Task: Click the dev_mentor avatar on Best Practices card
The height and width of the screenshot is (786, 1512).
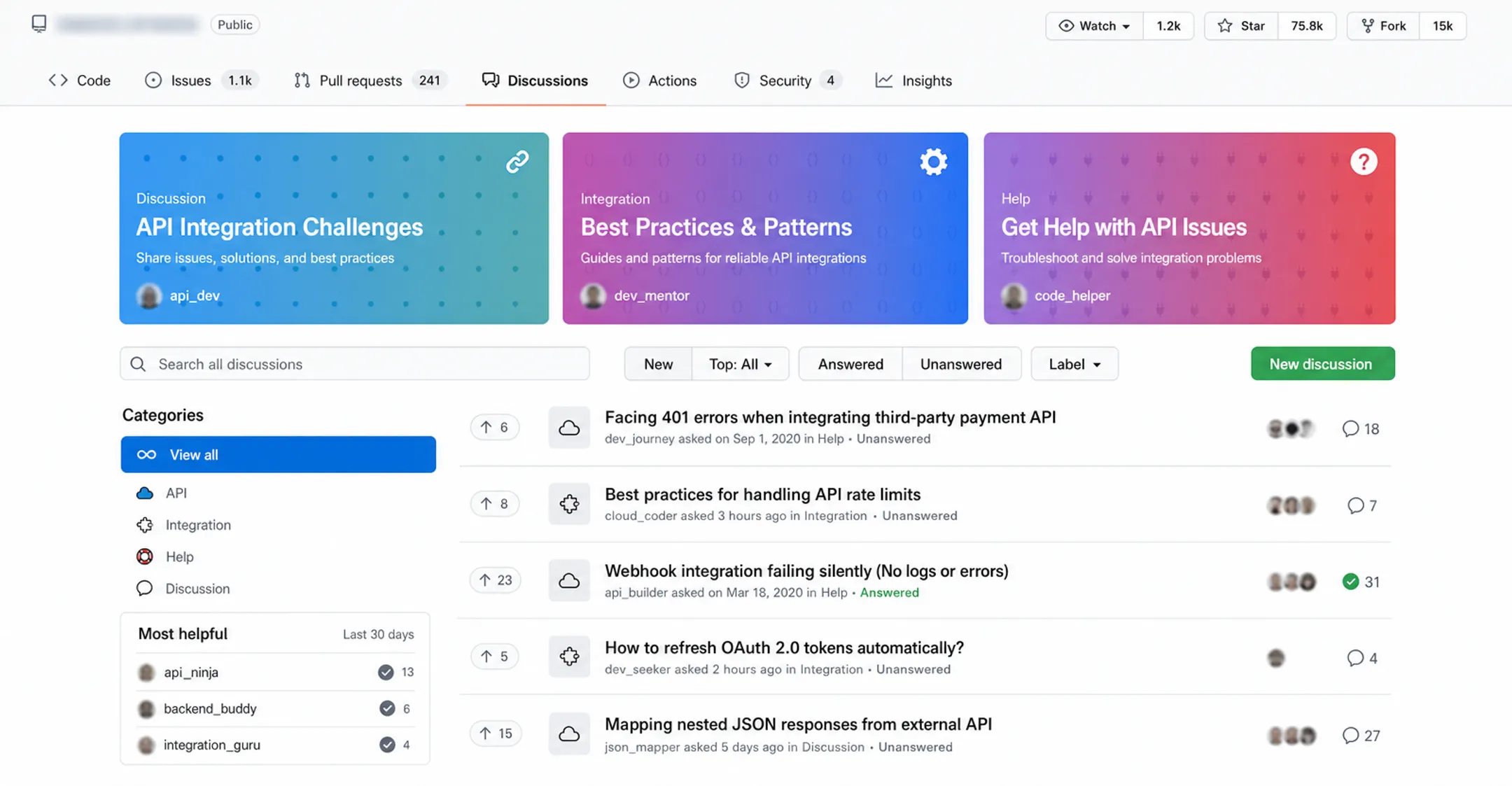Action: pyautogui.click(x=593, y=296)
